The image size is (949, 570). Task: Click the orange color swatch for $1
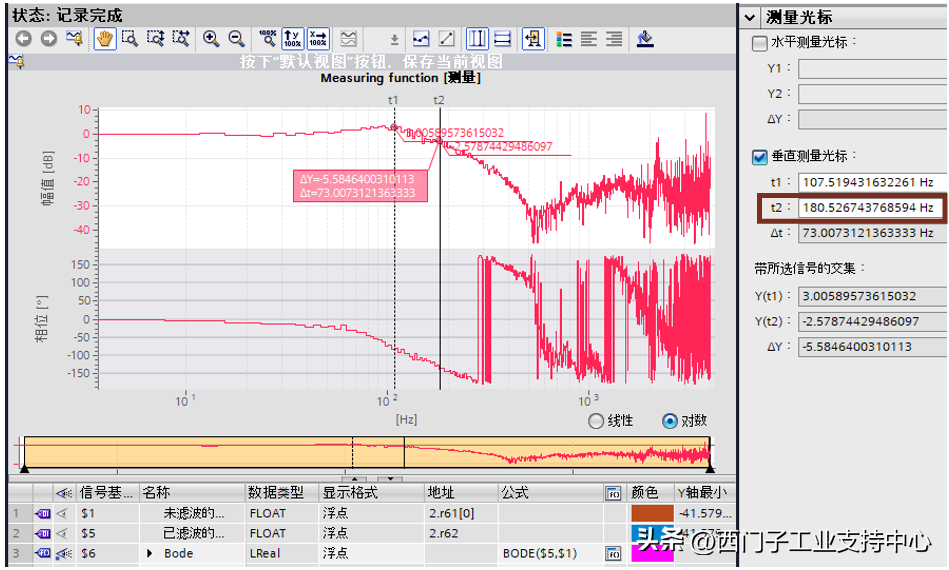[652, 513]
